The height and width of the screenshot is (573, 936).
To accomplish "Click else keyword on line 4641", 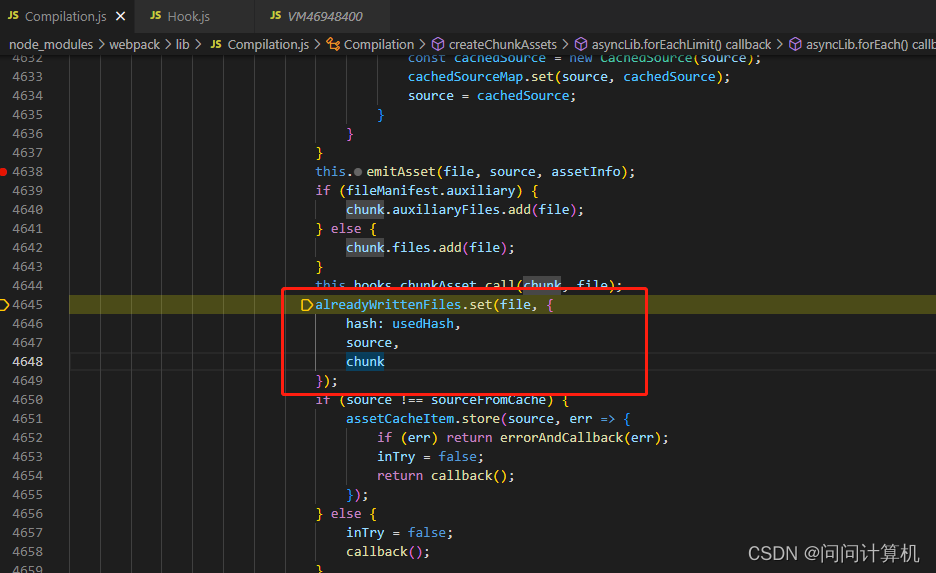I will coord(346,229).
